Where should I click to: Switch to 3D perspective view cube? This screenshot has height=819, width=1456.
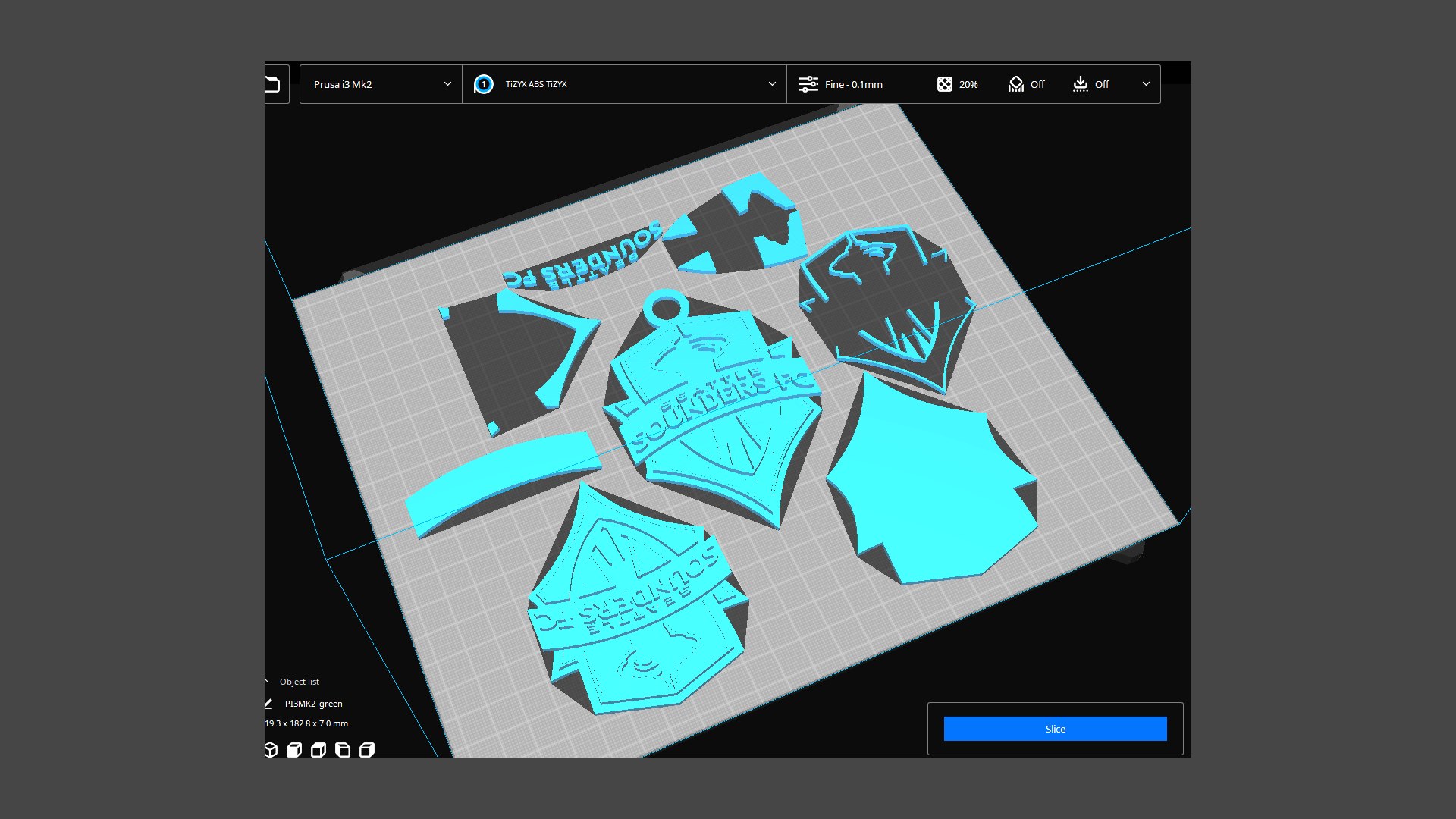(271, 750)
